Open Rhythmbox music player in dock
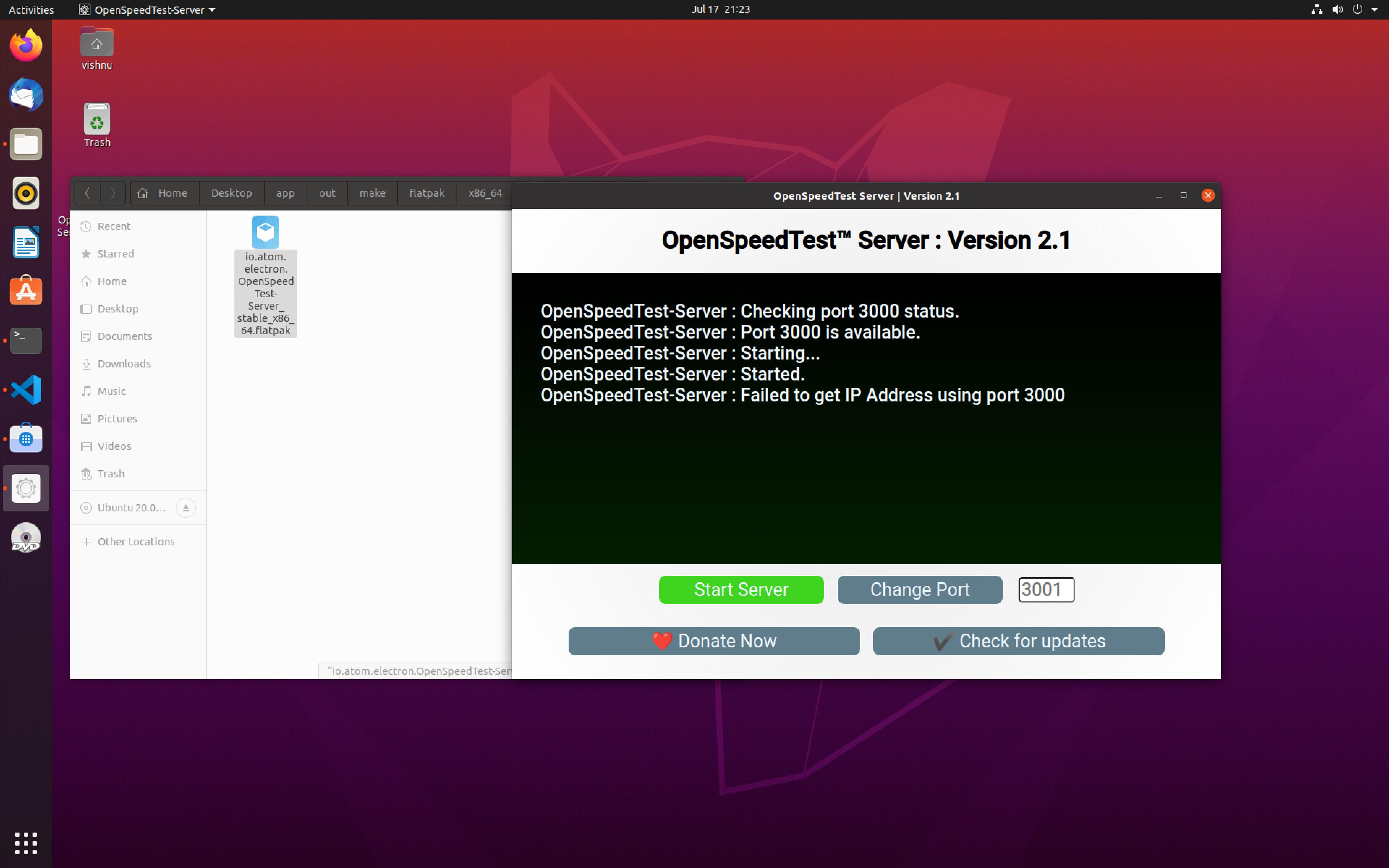1389x868 pixels. pos(26,193)
